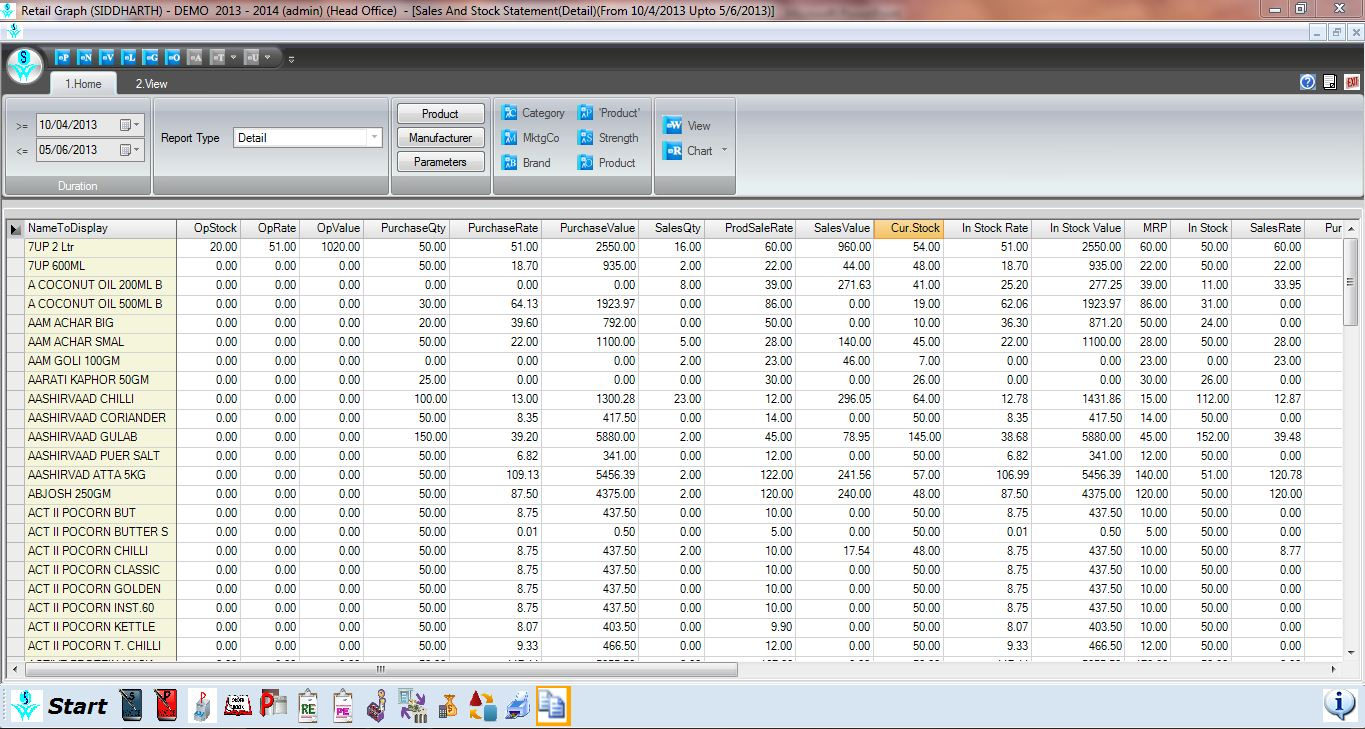Click the MktgCo filter icon
The height and width of the screenshot is (729, 1365).
[x=510, y=138]
